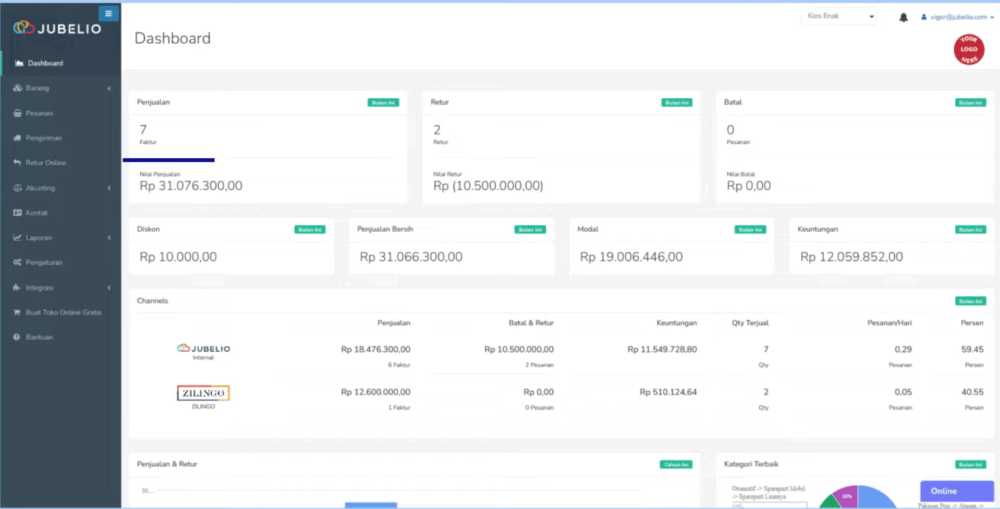Screen dimensions: 1000x509
Task: Expand the Barang submenu
Action: click(60, 88)
